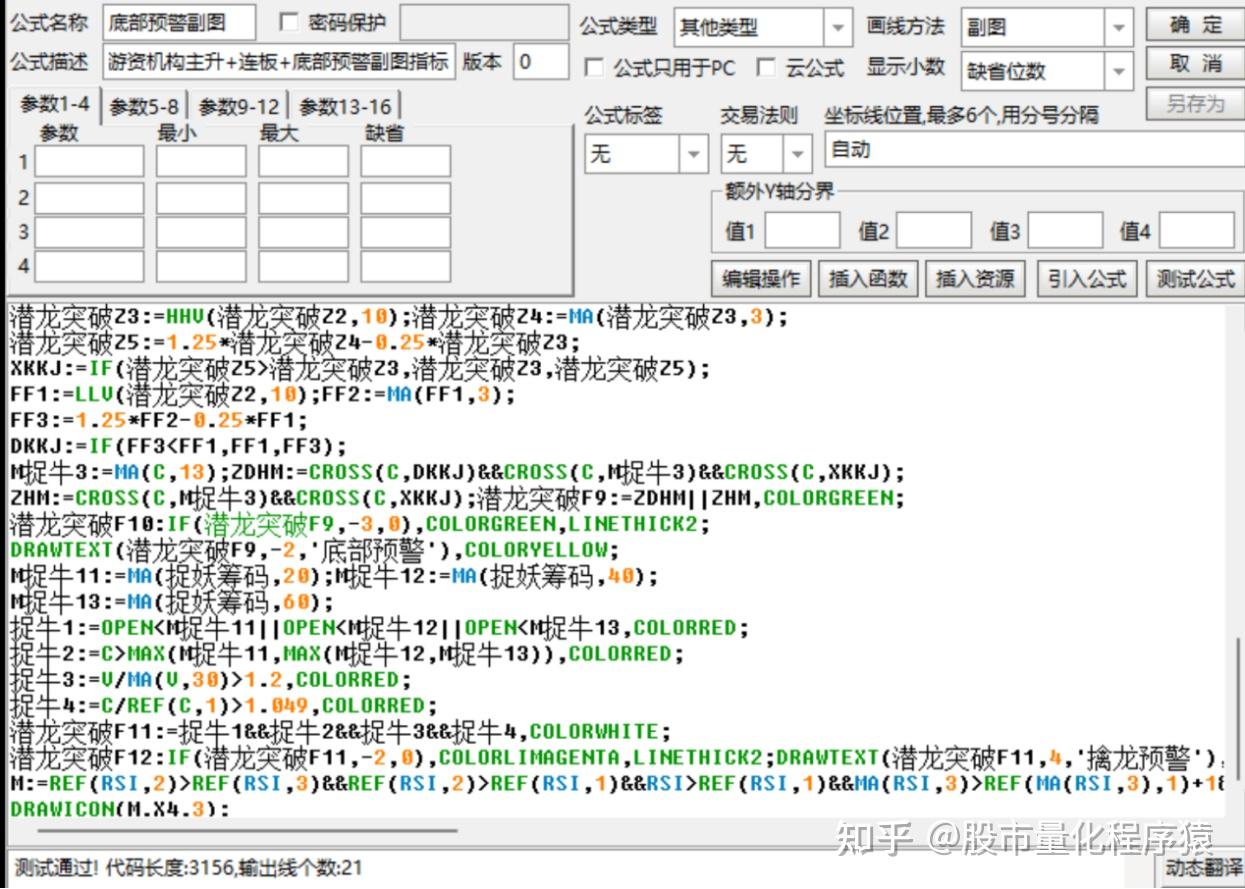Click the 值1 input box
Viewport: 1245px width, 889px height.
(x=802, y=231)
